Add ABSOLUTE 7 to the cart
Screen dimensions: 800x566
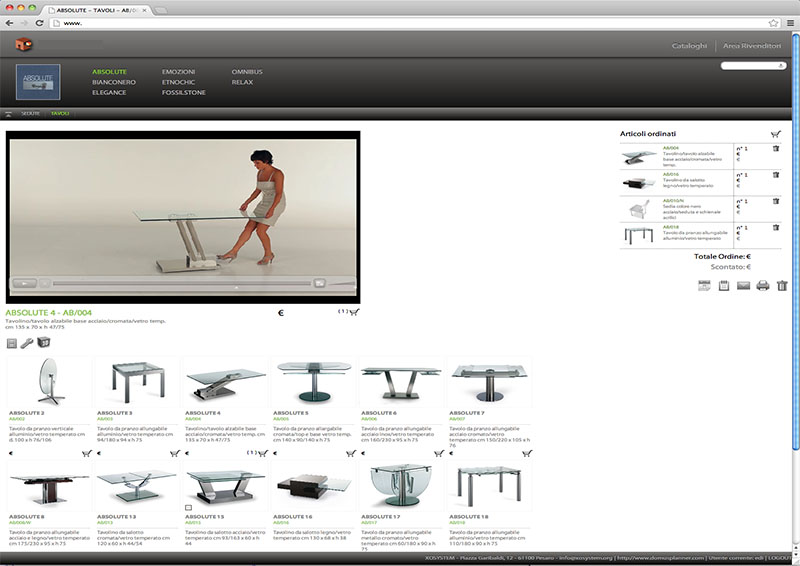pyautogui.click(x=527, y=453)
